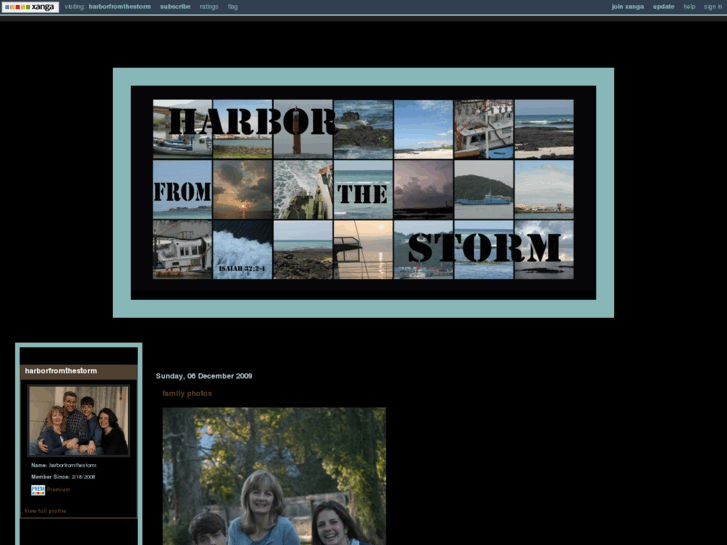This screenshot has height=545, width=727.
Task: Click the ISAIAH 32:2-4 caption in banner
Action: coord(242,269)
